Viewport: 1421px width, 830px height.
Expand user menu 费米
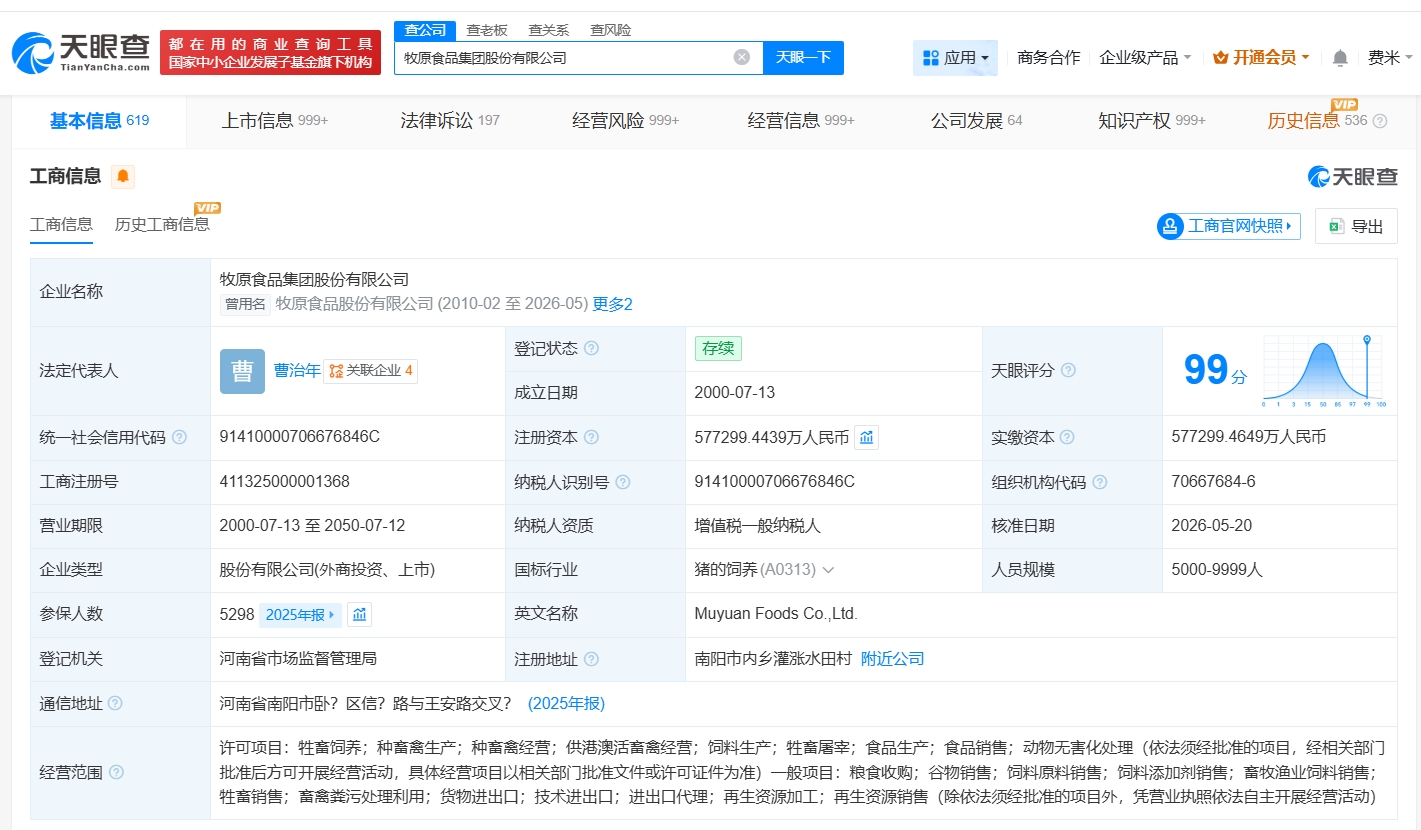(x=1392, y=58)
